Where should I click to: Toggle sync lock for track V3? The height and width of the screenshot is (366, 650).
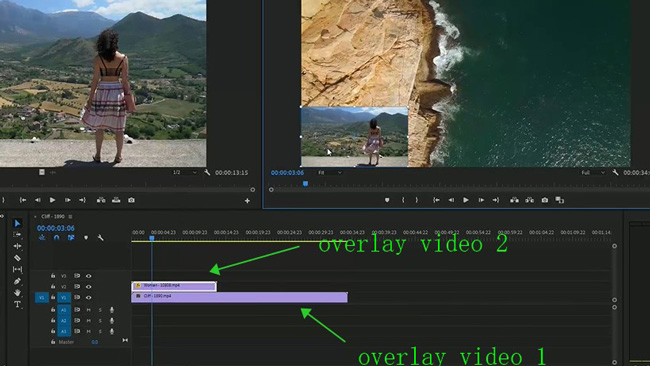[77, 276]
